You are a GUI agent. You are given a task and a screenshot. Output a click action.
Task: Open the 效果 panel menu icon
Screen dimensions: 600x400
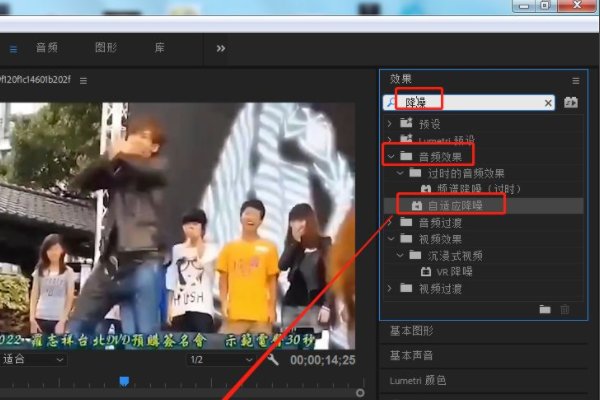tap(576, 81)
